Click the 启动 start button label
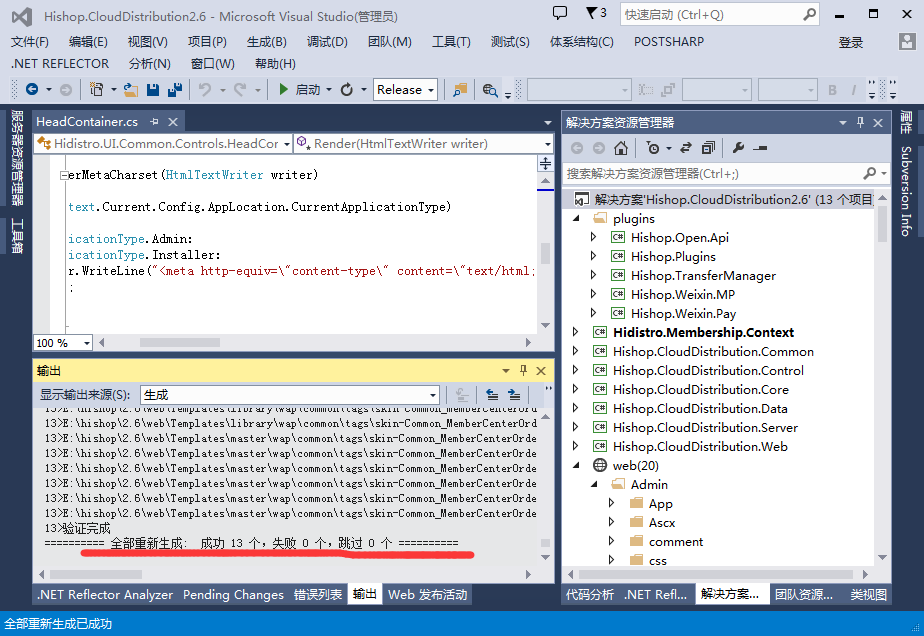This screenshot has width=924, height=636. [308, 90]
